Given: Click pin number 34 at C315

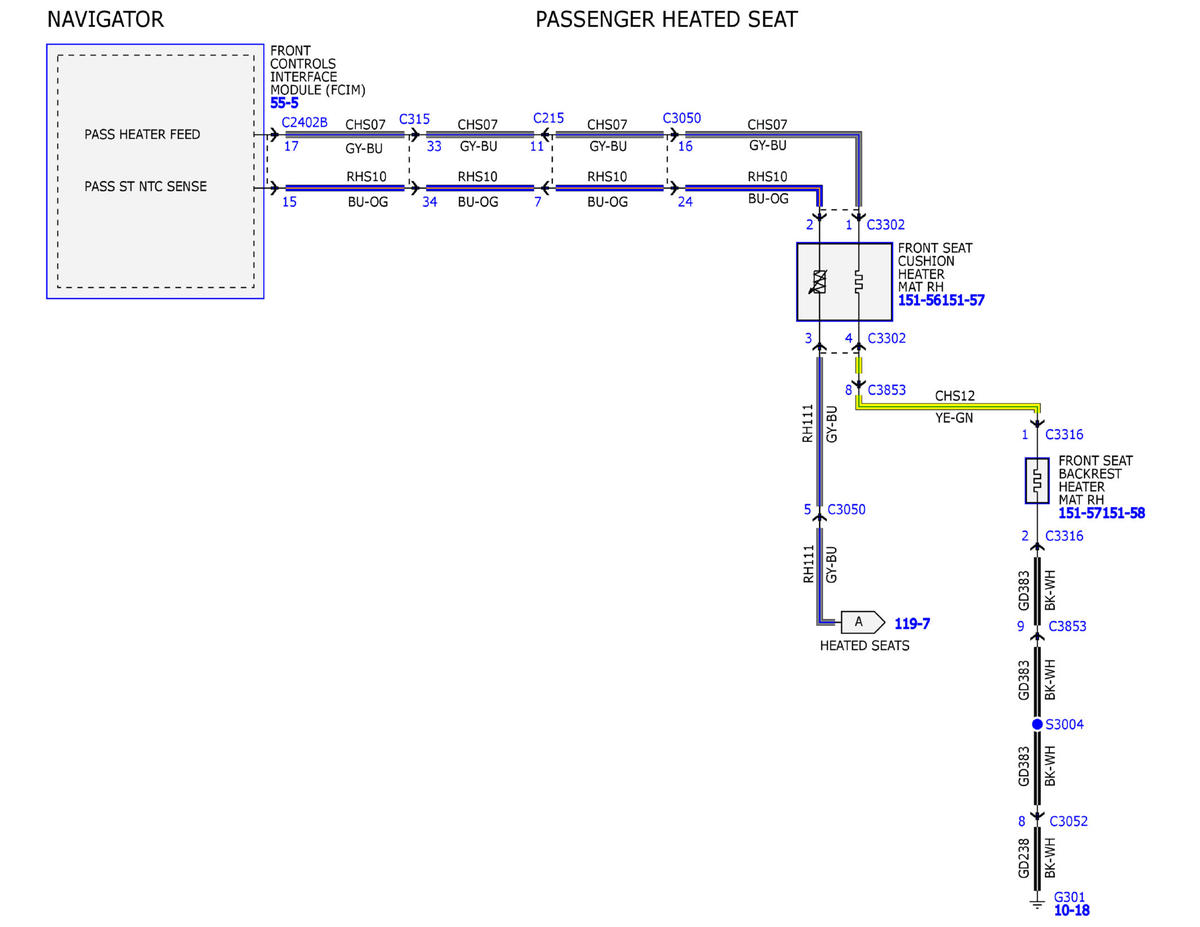Looking at the screenshot, I should [430, 201].
